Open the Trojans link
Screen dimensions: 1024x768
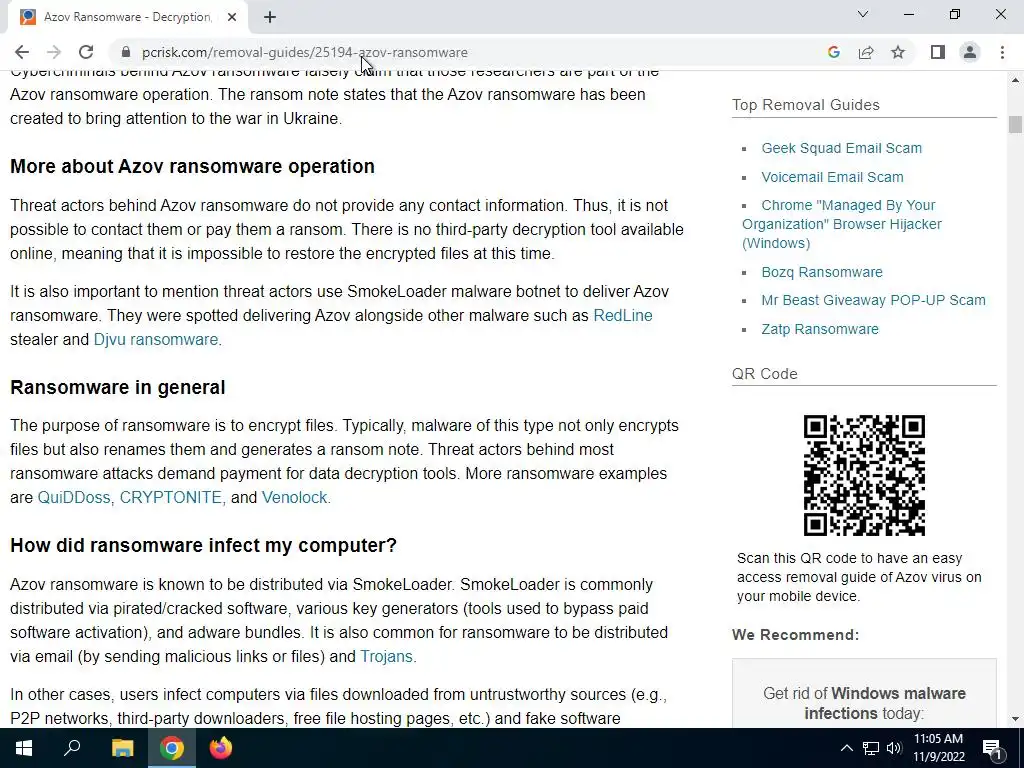point(386,656)
